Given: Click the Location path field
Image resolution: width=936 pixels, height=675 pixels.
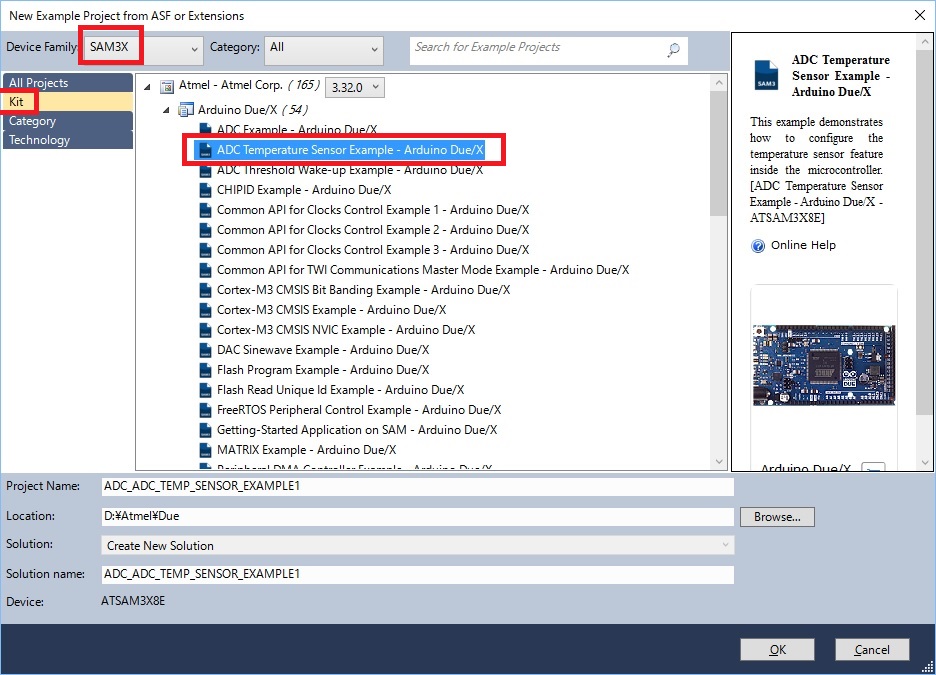Looking at the screenshot, I should (x=418, y=516).
